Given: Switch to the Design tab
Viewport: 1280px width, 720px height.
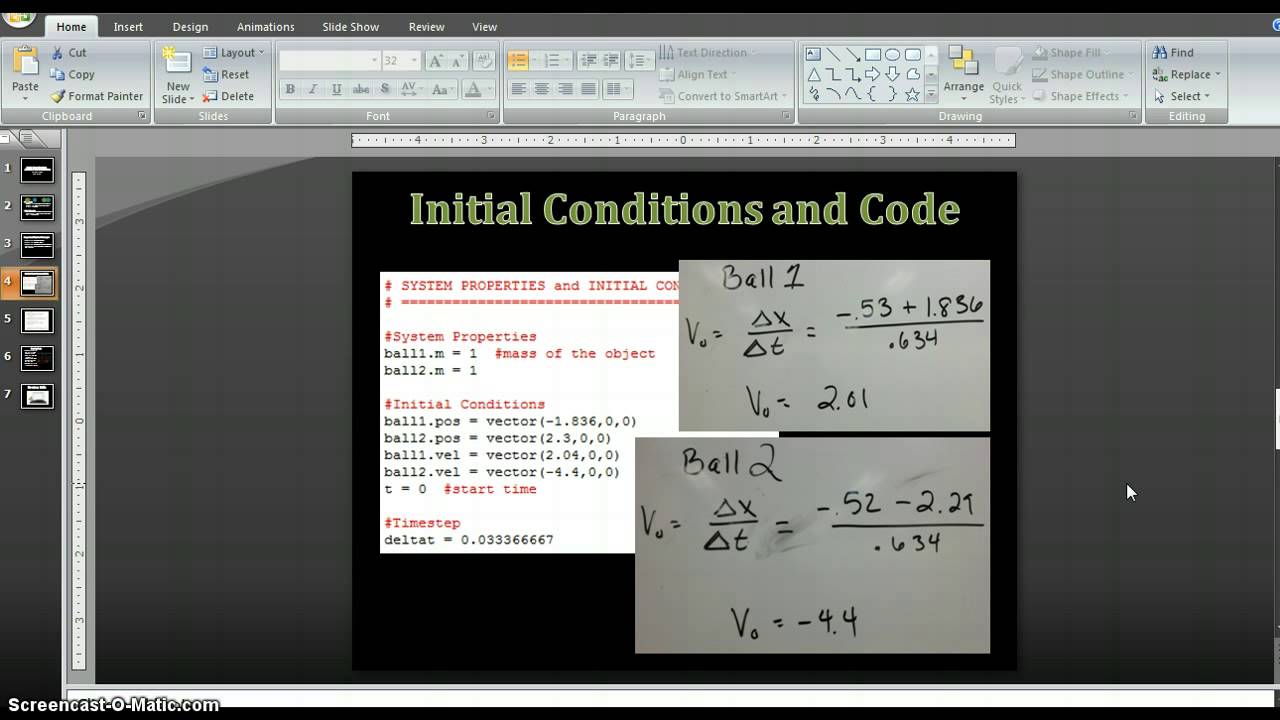Looking at the screenshot, I should tap(190, 27).
